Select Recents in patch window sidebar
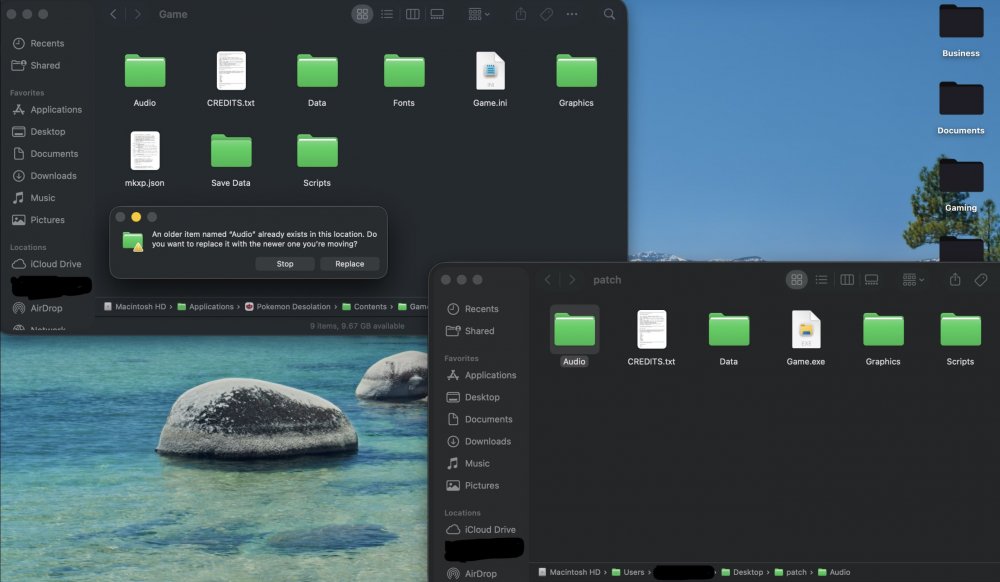 click(x=482, y=309)
